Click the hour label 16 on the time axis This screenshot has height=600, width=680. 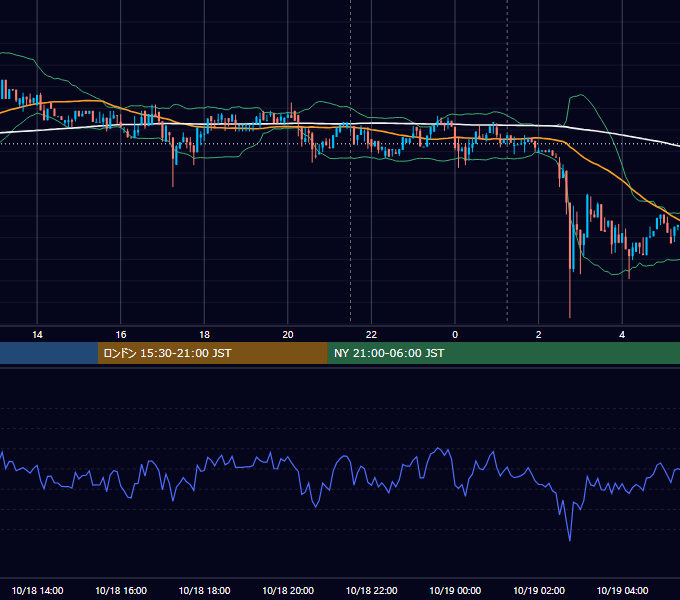pos(121,335)
